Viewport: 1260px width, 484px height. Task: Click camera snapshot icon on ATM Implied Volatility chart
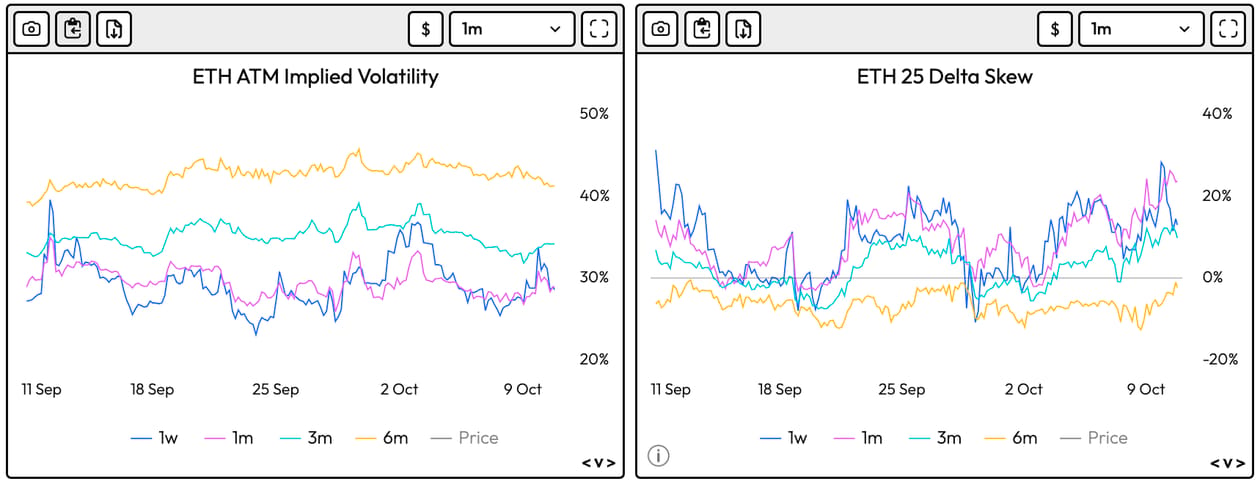31,29
